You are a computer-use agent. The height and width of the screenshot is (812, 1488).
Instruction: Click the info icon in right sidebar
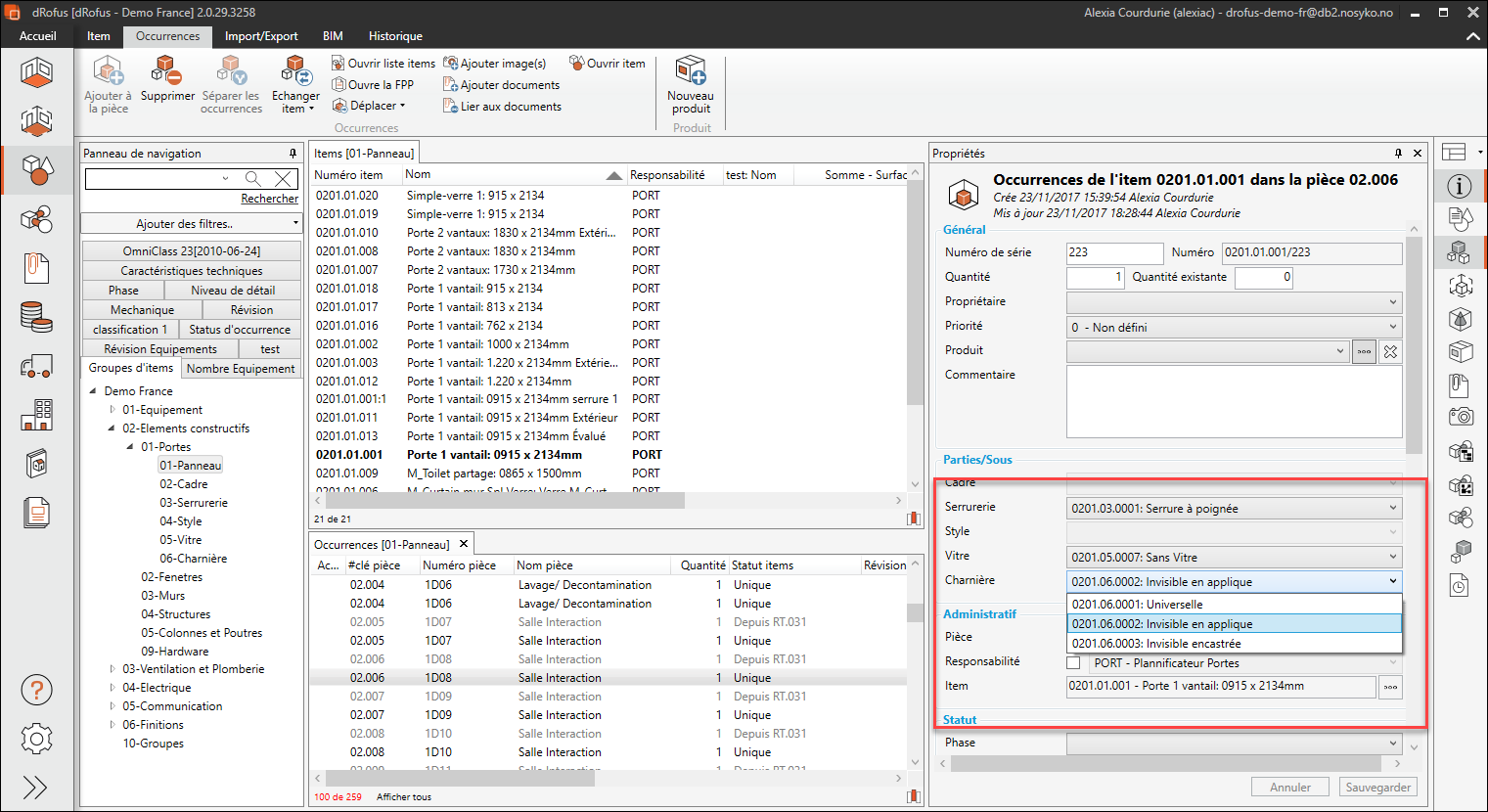click(1460, 186)
